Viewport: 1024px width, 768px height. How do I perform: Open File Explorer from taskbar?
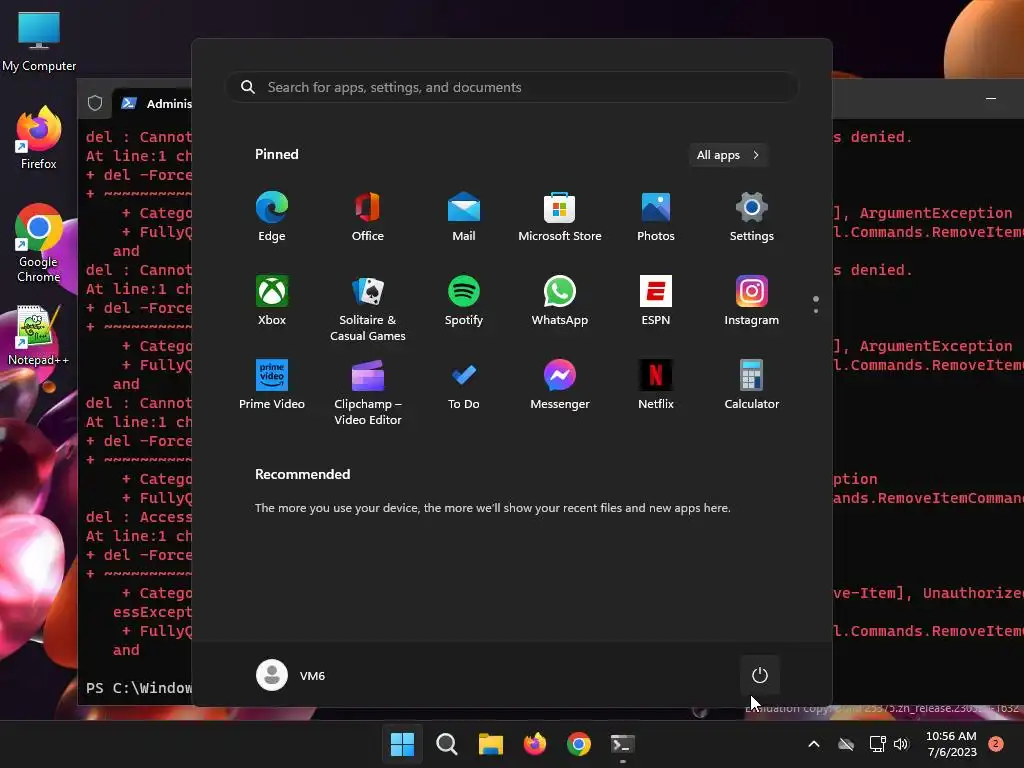490,744
